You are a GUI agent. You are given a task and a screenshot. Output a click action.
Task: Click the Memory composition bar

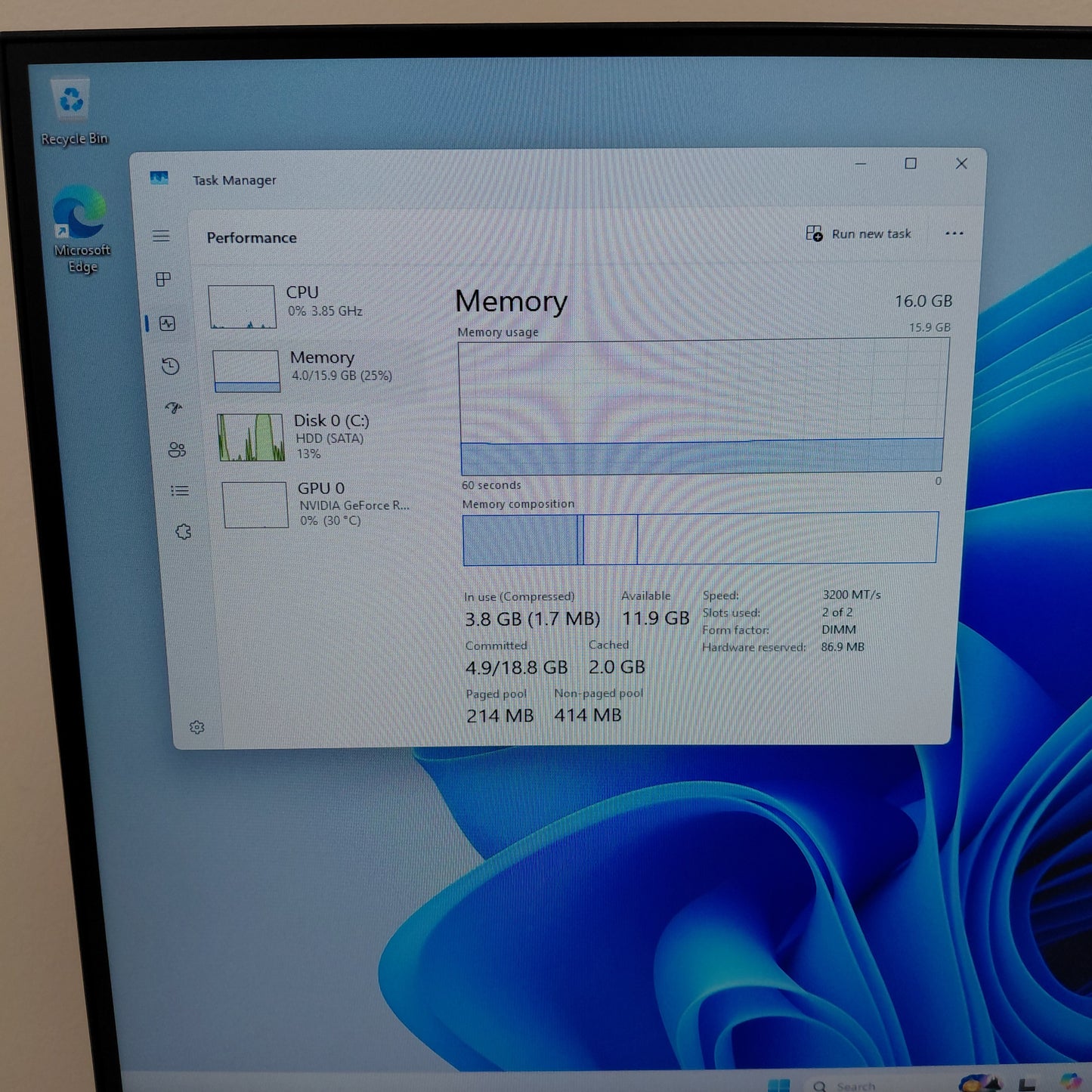coord(700,538)
